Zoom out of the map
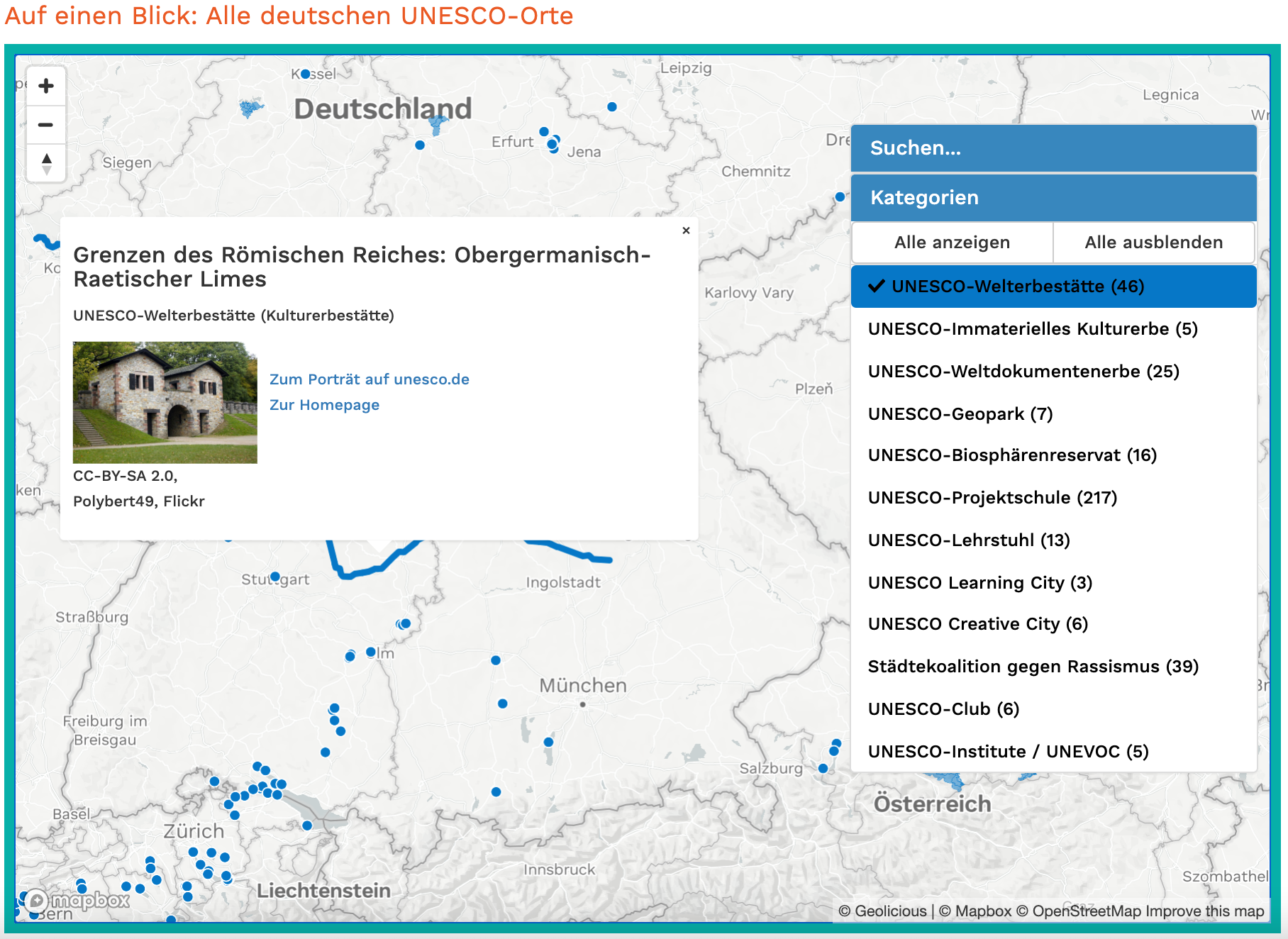1288x939 pixels. tap(46, 126)
